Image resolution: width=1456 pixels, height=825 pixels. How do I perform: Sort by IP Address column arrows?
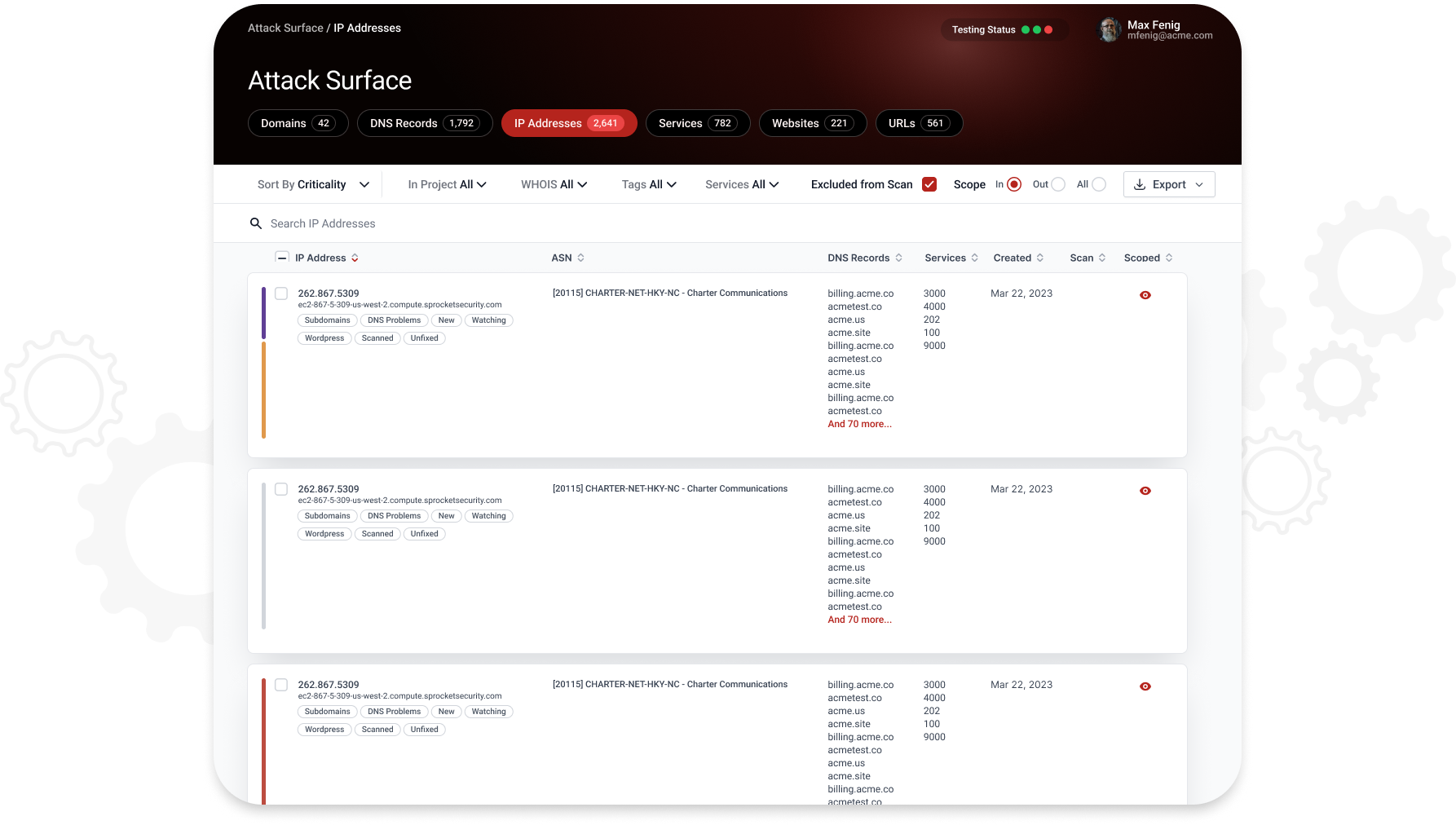click(355, 258)
